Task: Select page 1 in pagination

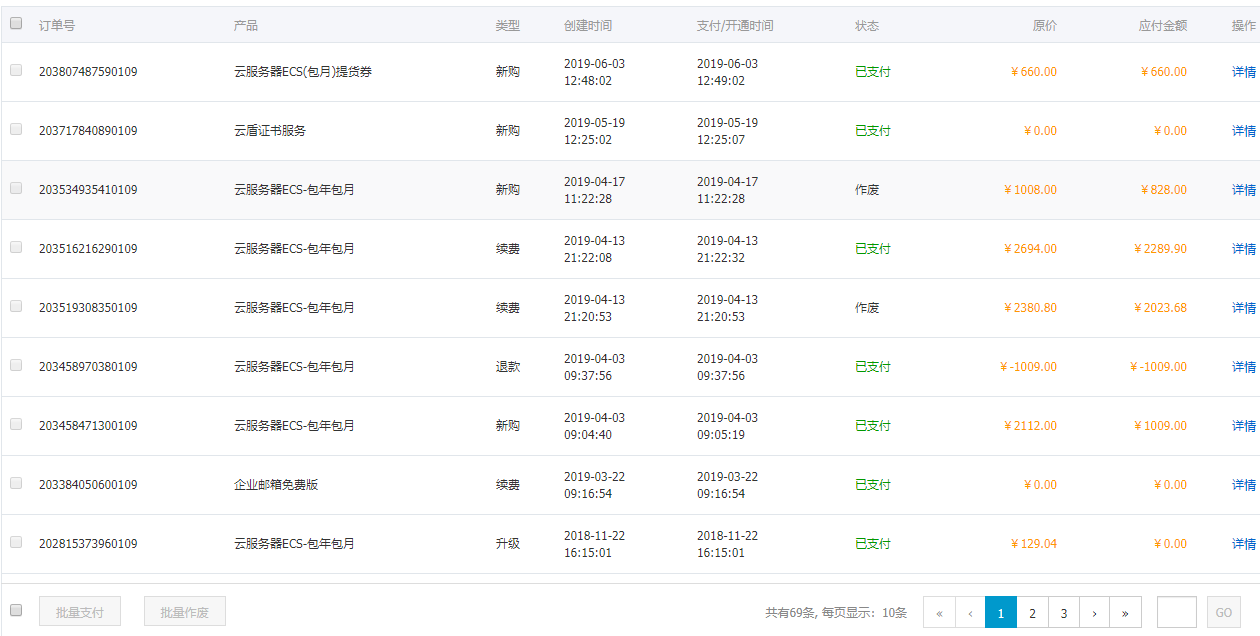Action: 1001,613
